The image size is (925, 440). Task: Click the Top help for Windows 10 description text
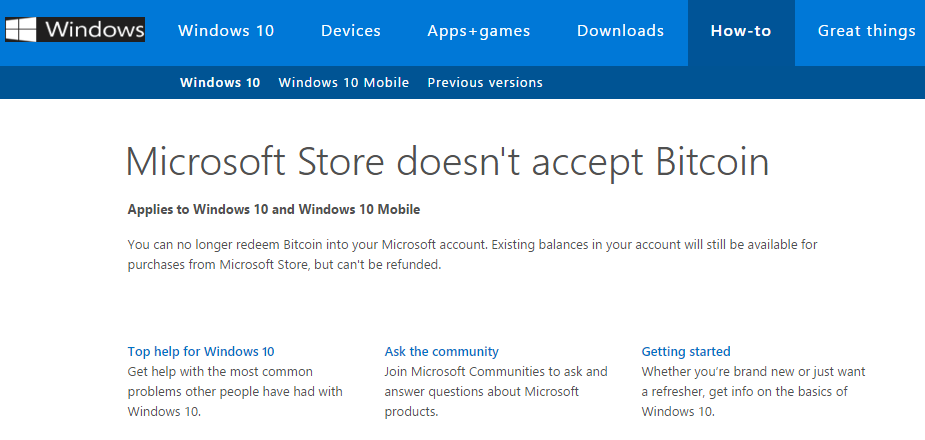235,392
